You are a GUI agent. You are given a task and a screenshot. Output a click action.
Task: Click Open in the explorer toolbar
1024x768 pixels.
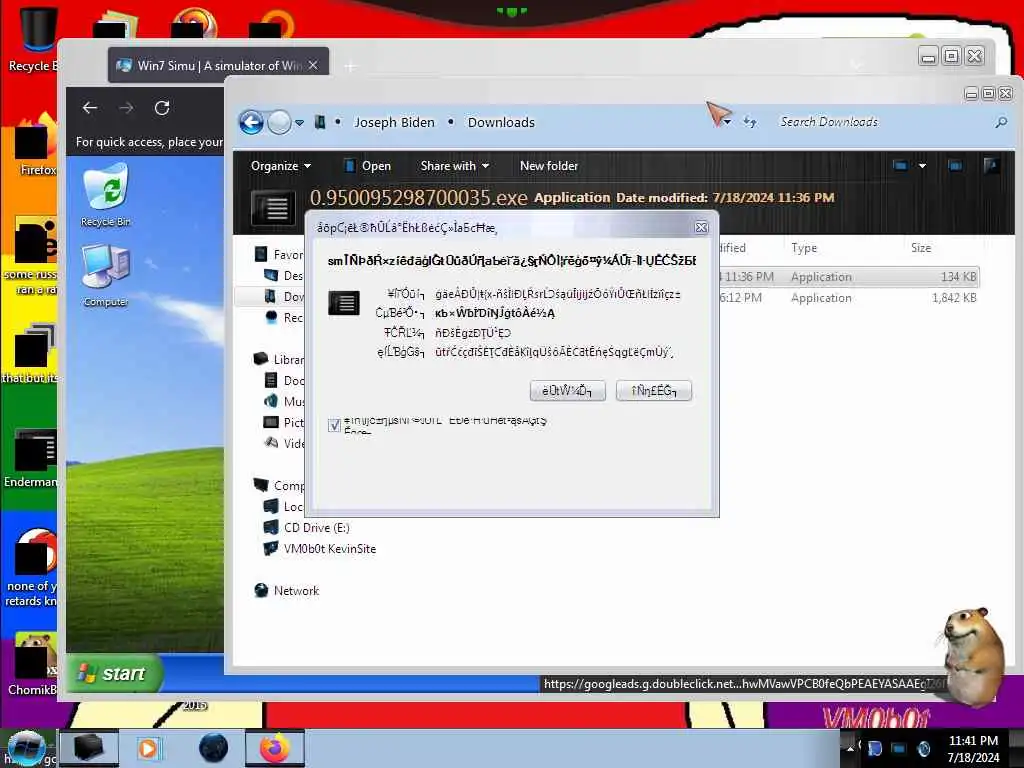click(368, 166)
